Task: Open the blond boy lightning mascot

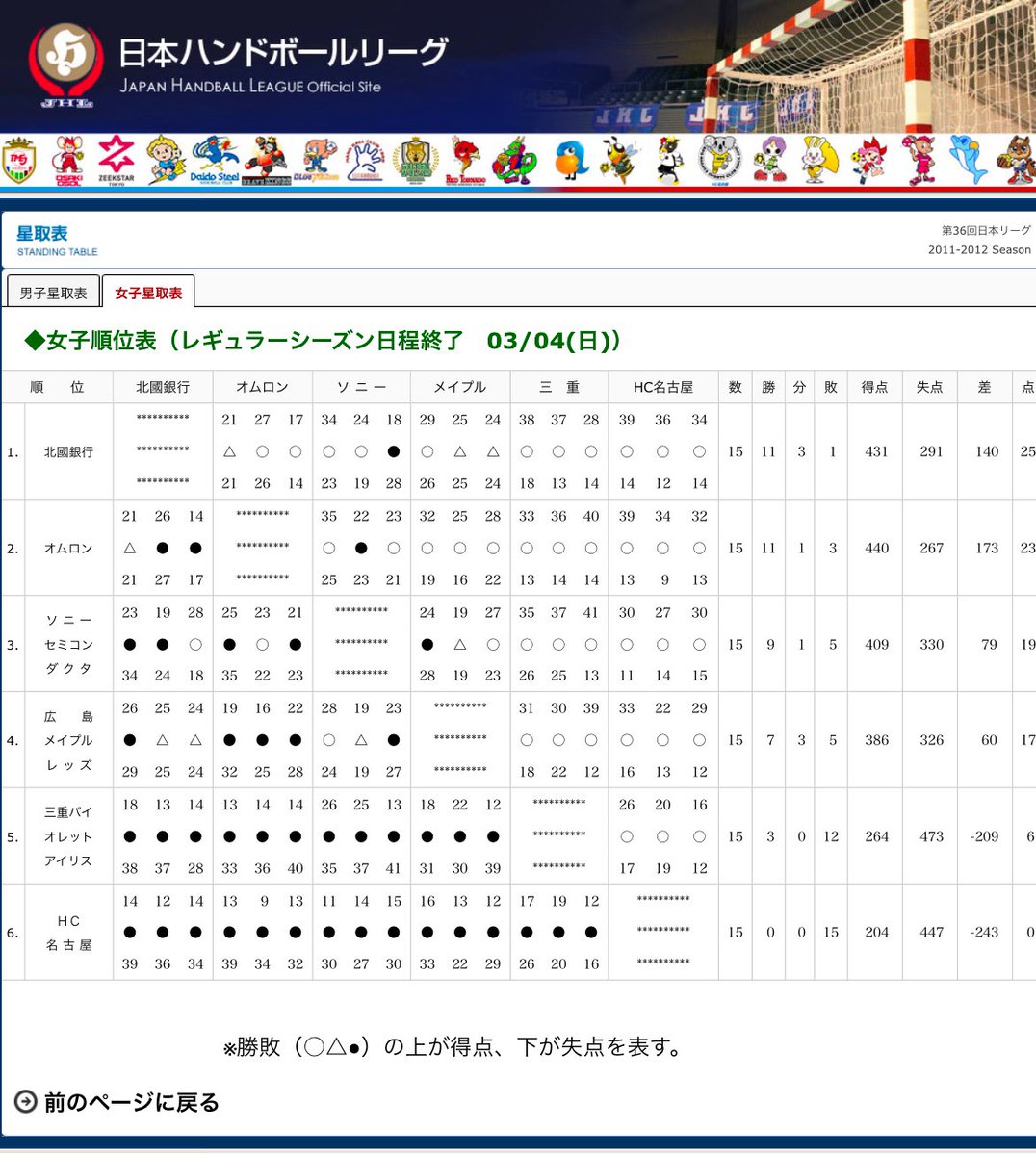Action: click(165, 160)
